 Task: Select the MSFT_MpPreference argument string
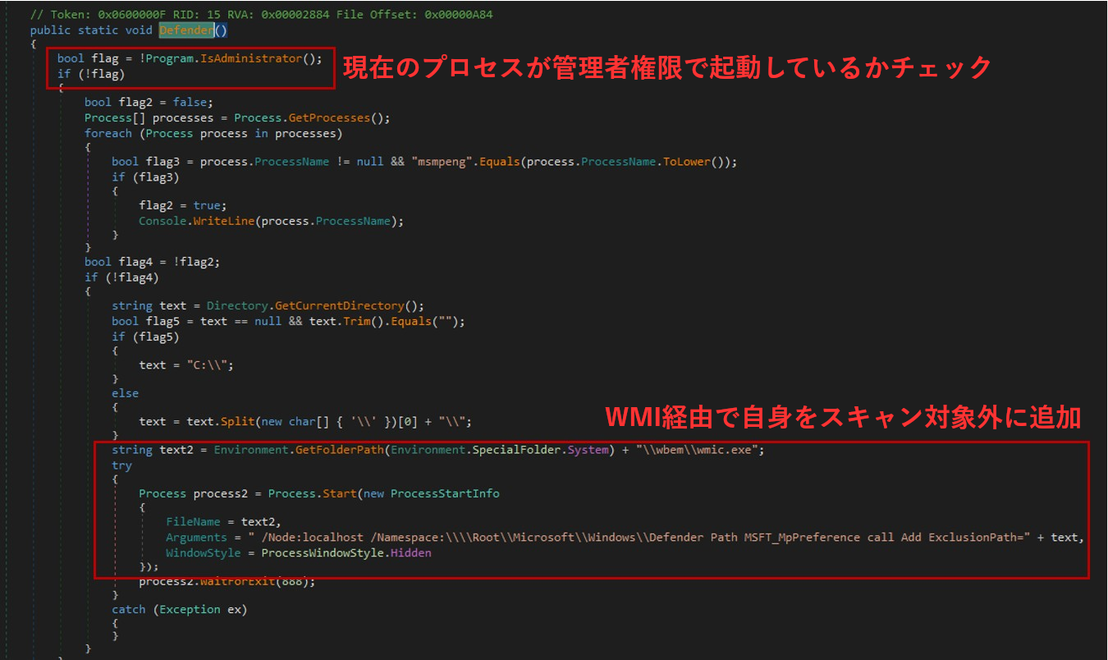click(x=639, y=538)
